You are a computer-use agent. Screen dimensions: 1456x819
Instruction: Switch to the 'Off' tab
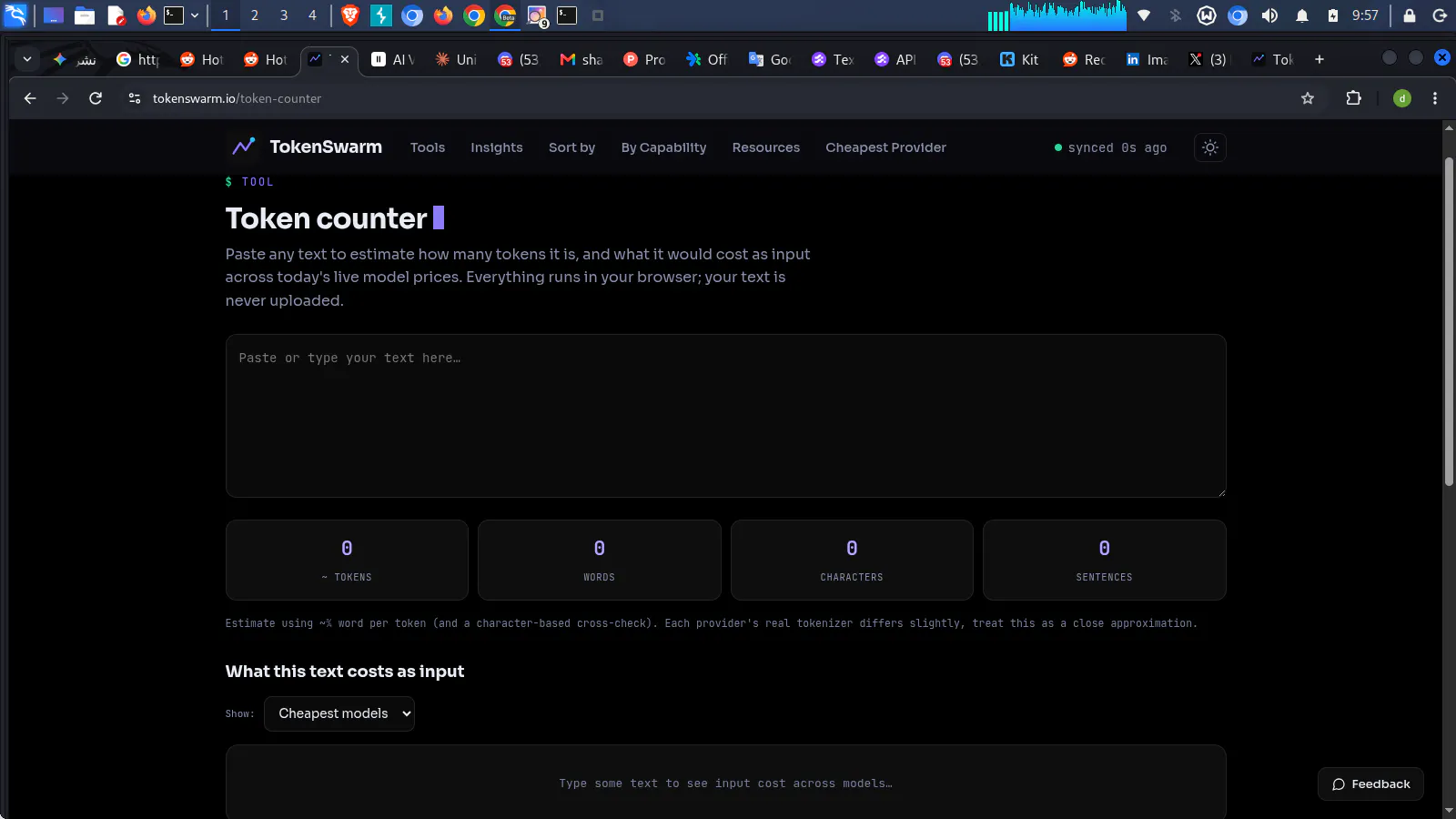coord(708,59)
